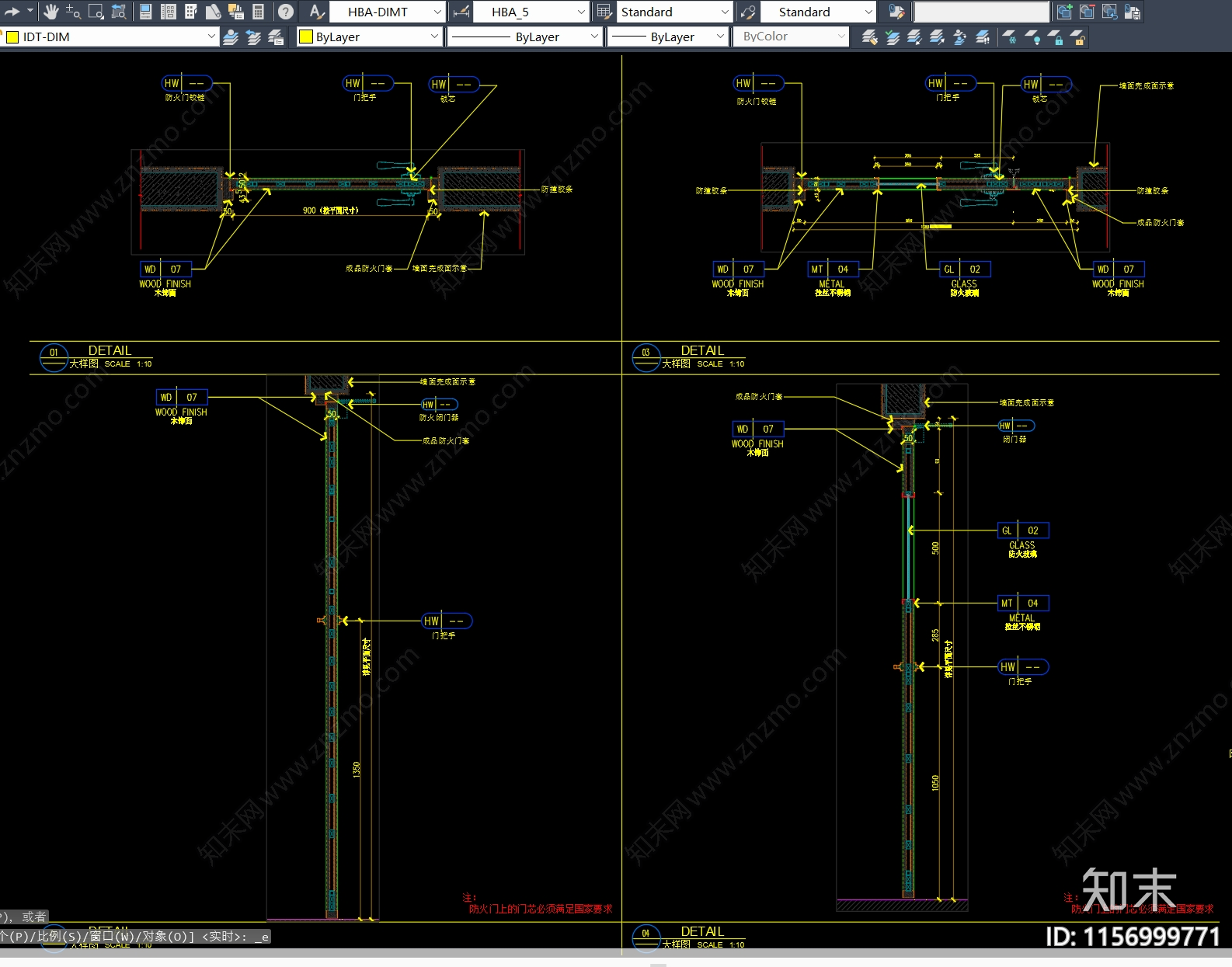Click DETAIL 03 title text

[702, 350]
